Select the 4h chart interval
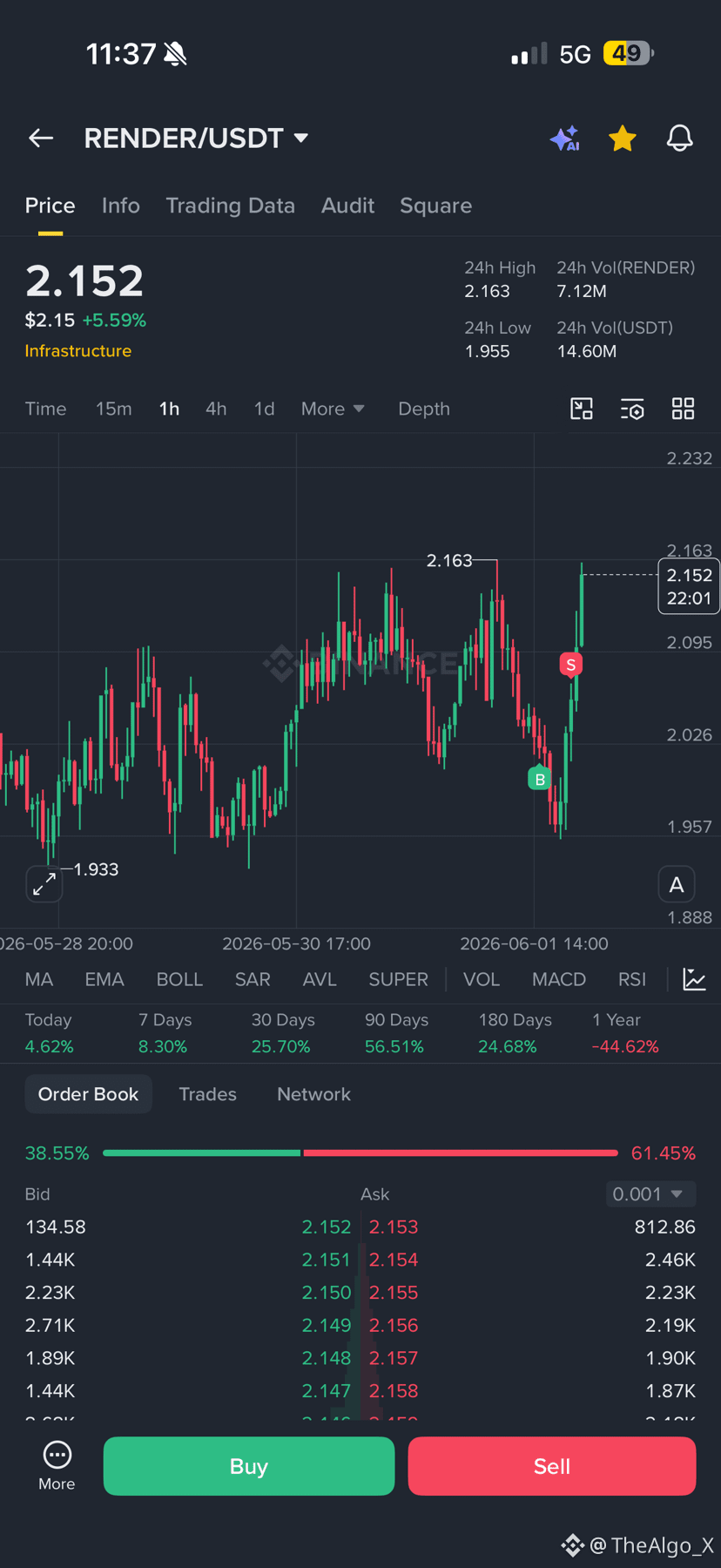Screen dimensions: 721x1568 (216, 409)
